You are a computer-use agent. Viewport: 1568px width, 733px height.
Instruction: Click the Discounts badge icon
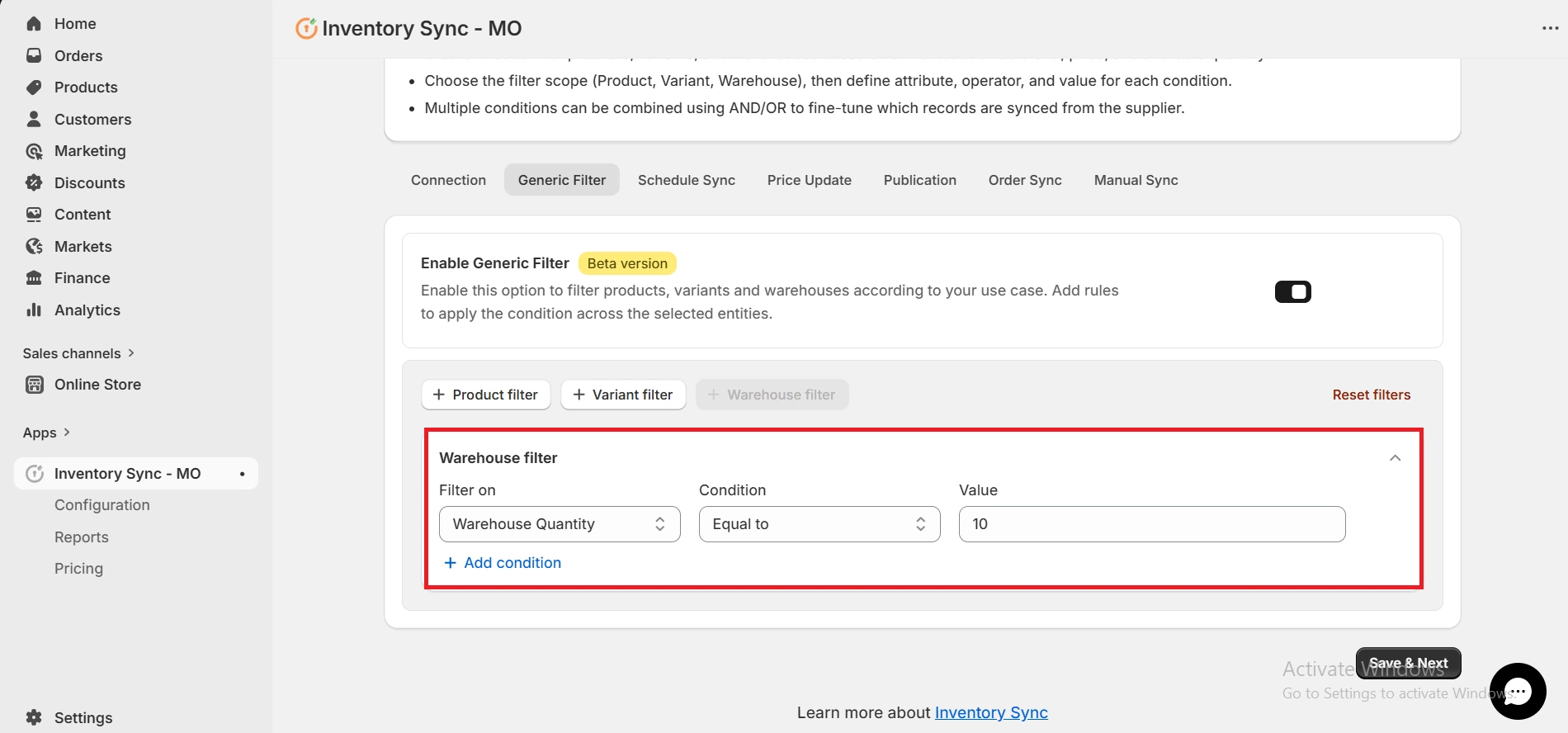34,182
